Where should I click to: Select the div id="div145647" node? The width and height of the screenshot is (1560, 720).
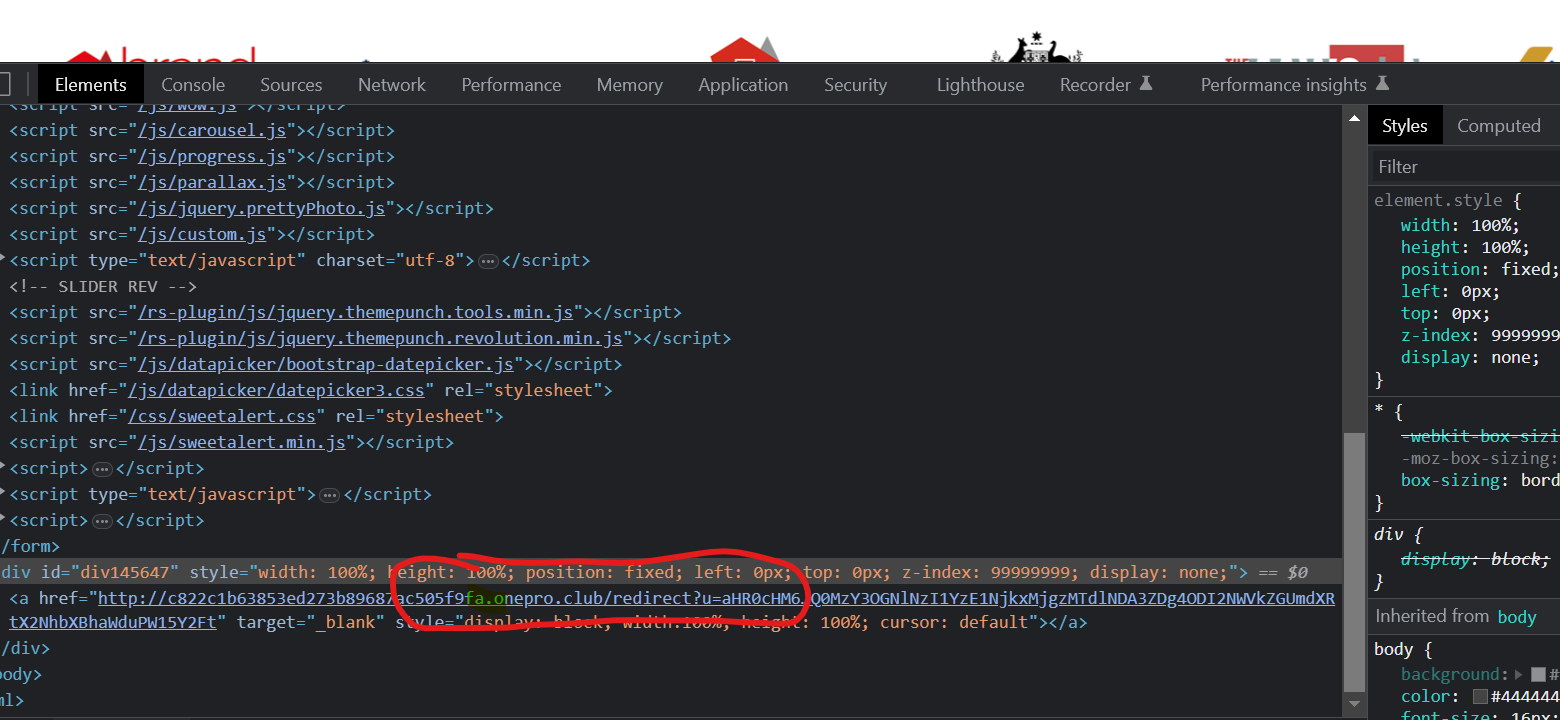(x=670, y=573)
